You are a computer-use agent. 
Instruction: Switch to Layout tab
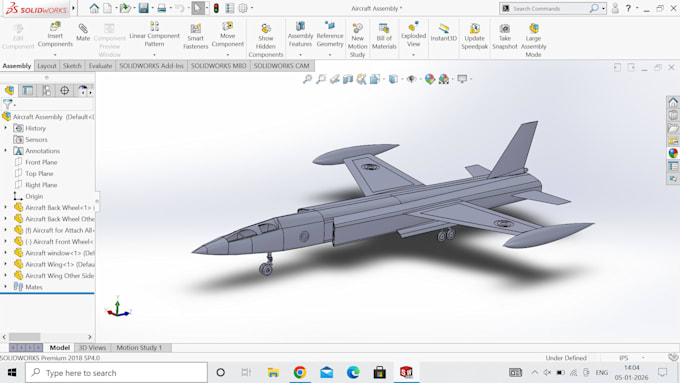[47, 66]
